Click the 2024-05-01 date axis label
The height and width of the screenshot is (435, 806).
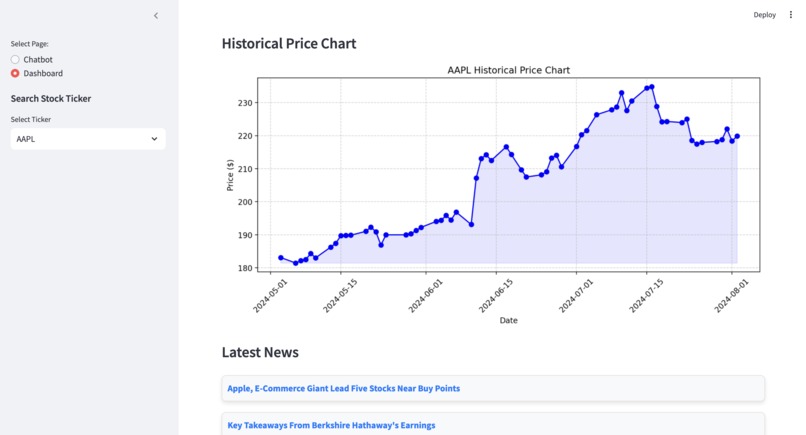tap(270, 296)
